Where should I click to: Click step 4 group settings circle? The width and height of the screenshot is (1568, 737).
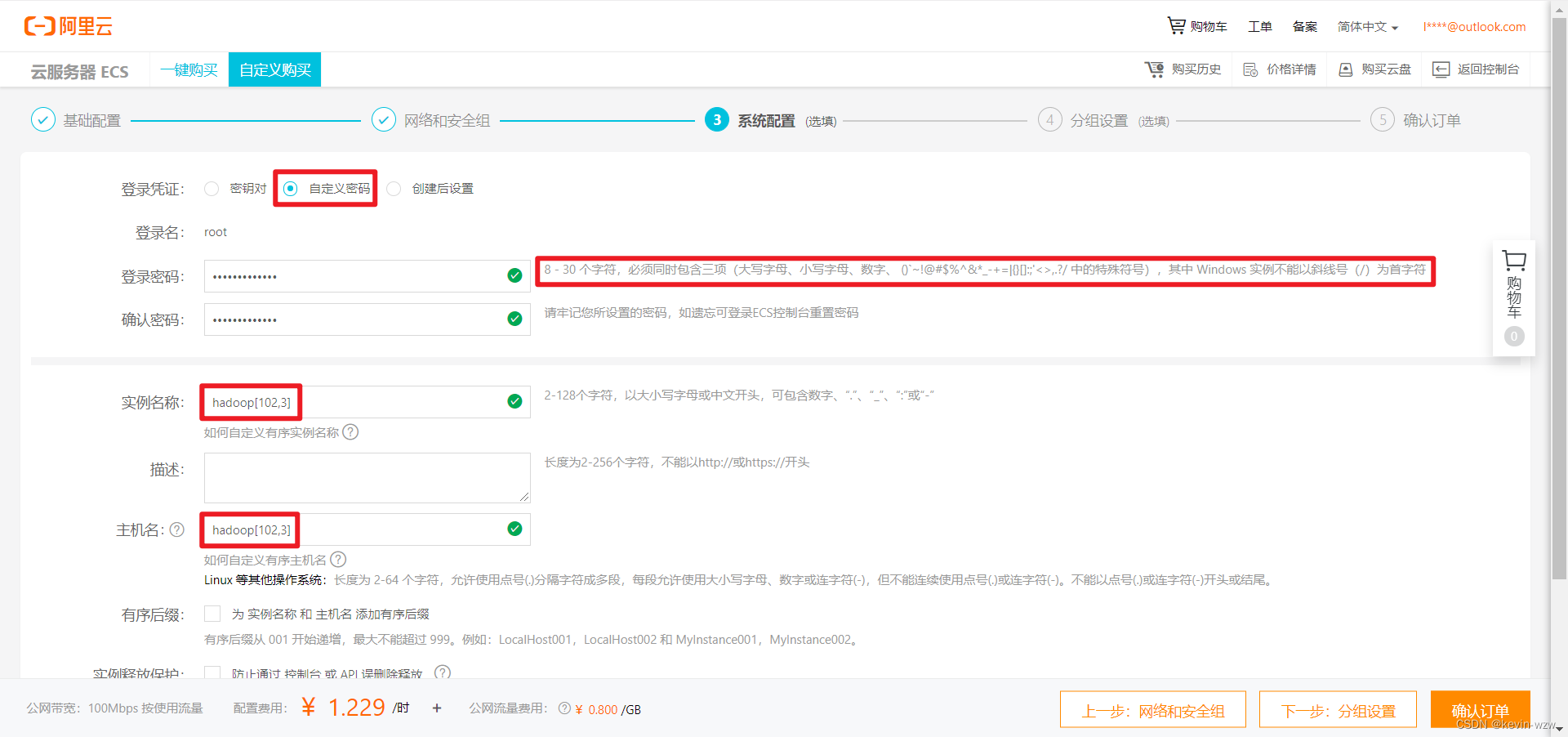1050,120
